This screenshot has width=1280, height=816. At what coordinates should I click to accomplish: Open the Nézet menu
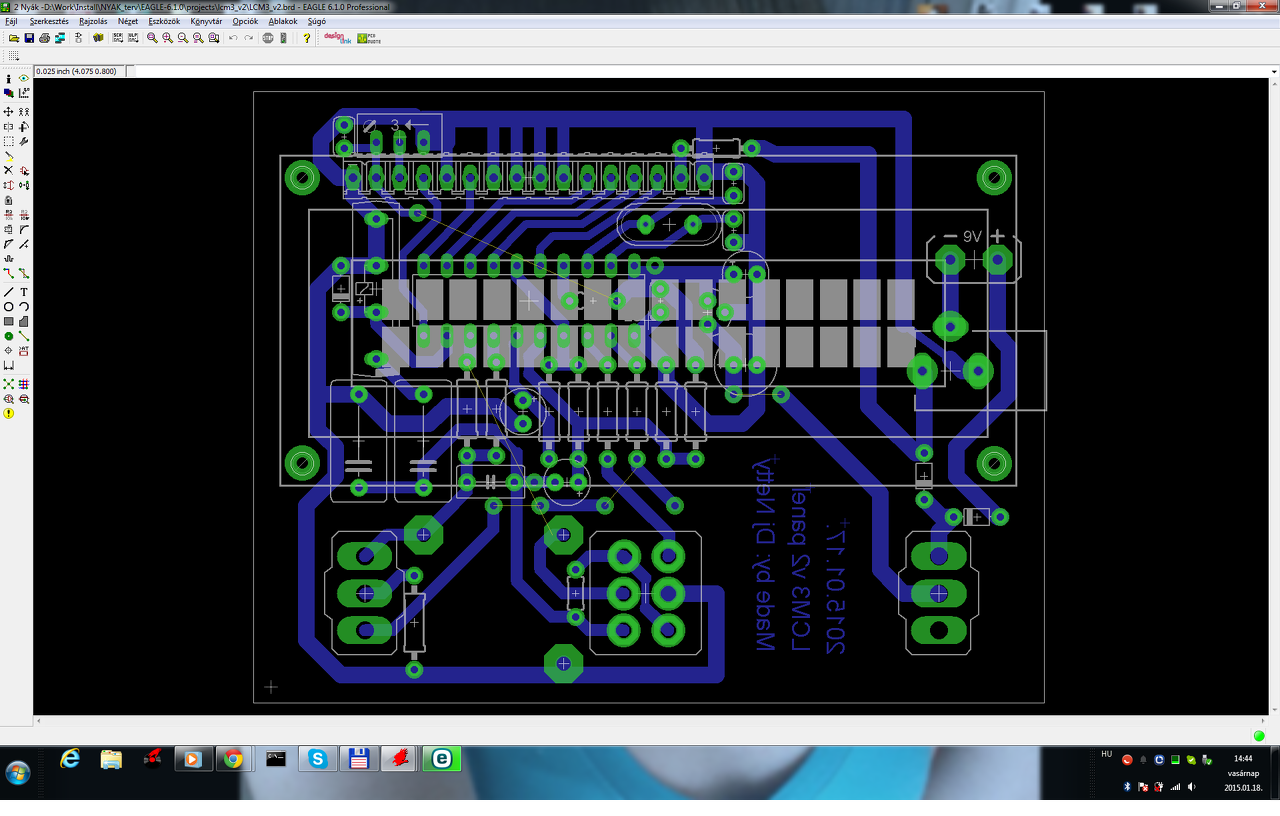128,21
